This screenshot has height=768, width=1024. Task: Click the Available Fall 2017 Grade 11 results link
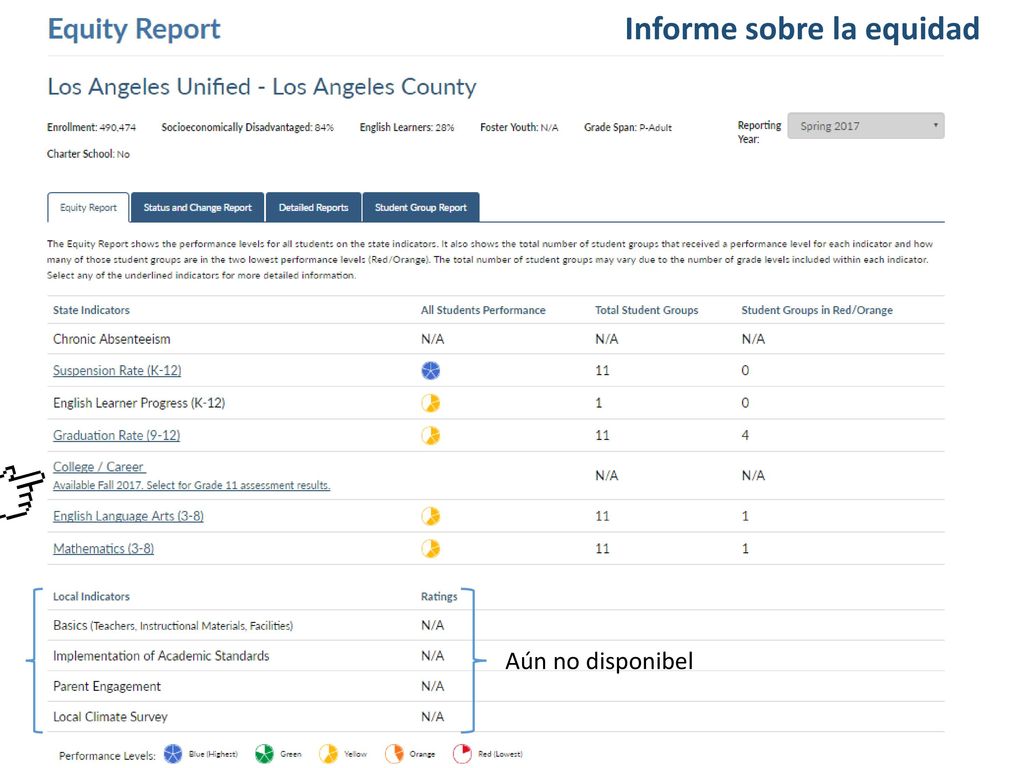[191, 485]
